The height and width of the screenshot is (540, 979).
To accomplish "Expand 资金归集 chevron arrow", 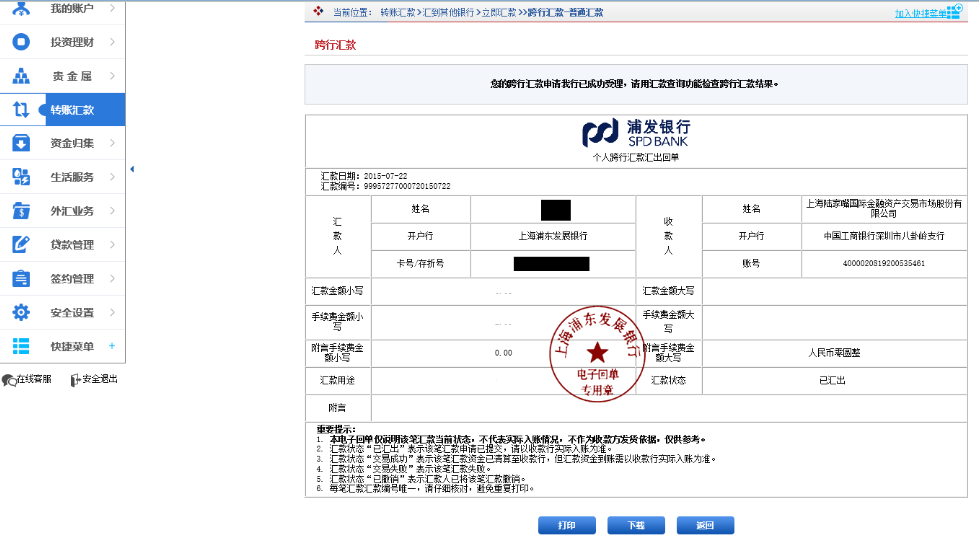I will tap(112, 143).
